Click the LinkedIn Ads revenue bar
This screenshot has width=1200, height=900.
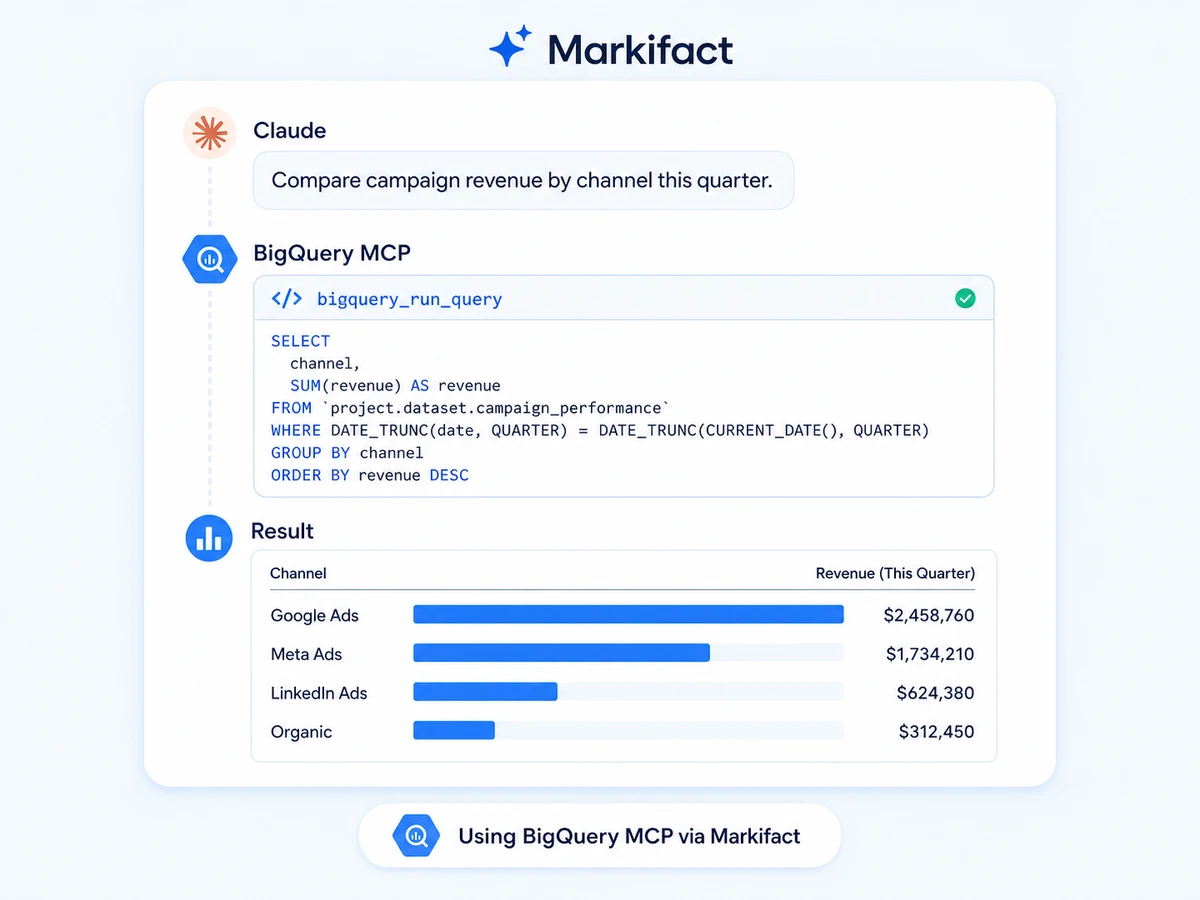pyautogui.click(x=485, y=692)
